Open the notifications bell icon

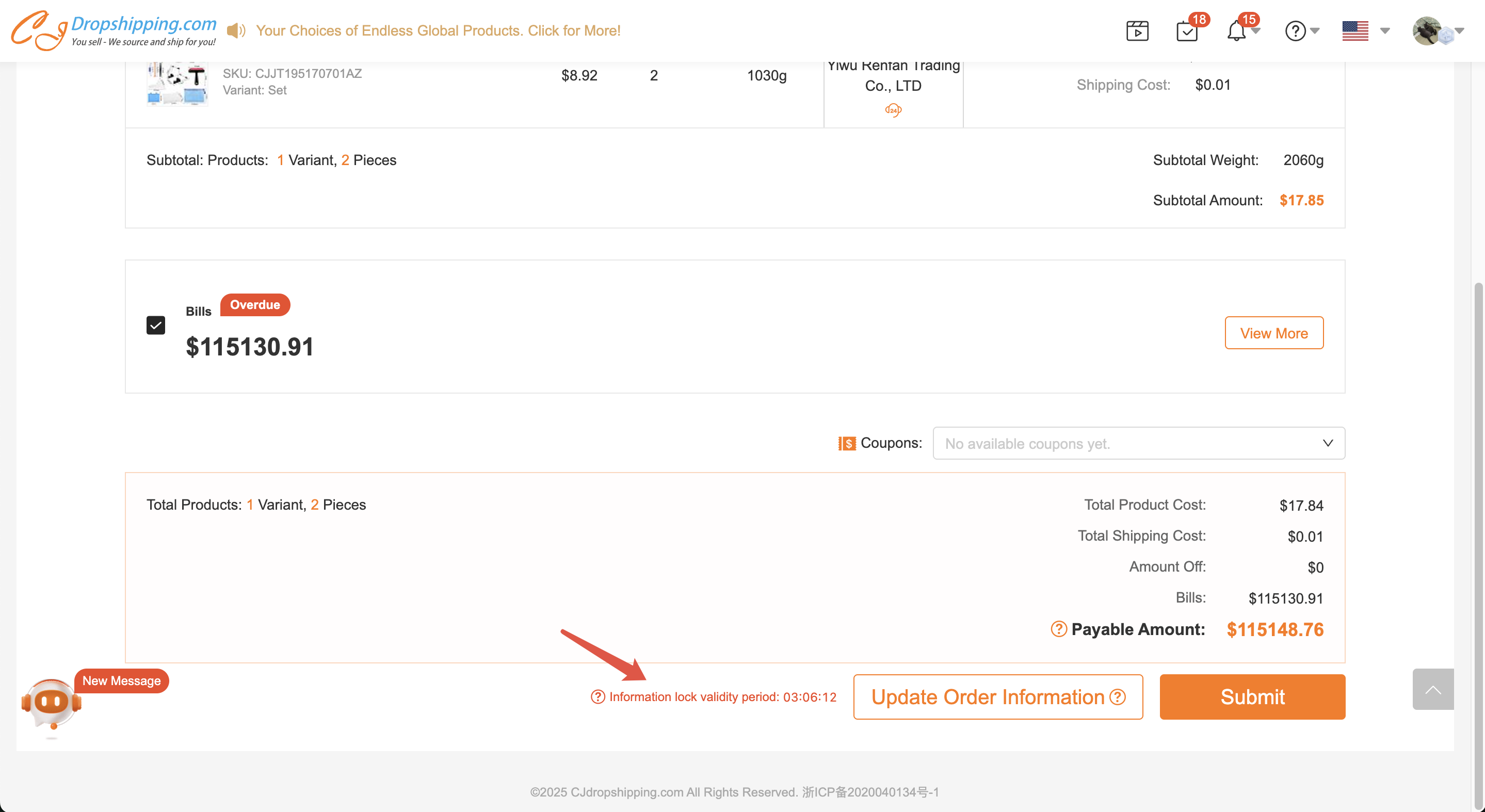(x=1236, y=31)
